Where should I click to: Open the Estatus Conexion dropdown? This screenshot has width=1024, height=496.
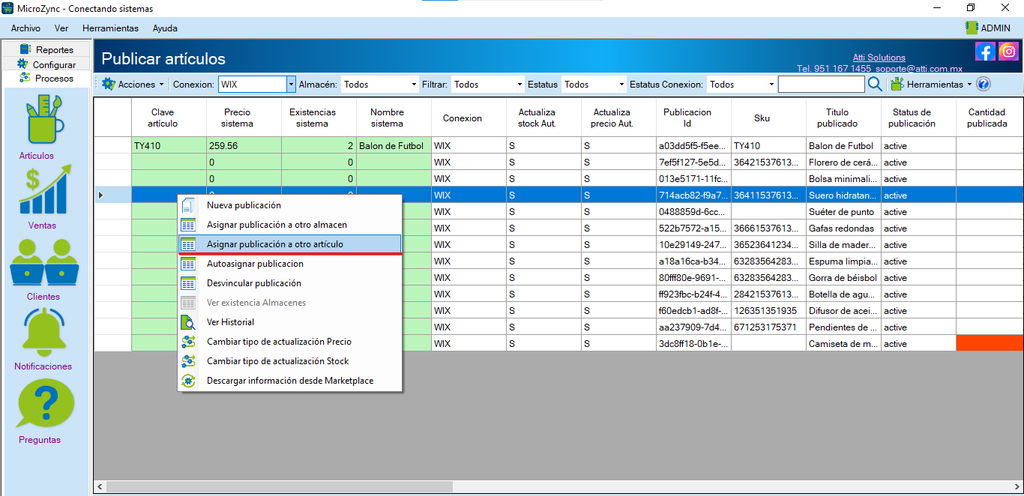[771, 84]
